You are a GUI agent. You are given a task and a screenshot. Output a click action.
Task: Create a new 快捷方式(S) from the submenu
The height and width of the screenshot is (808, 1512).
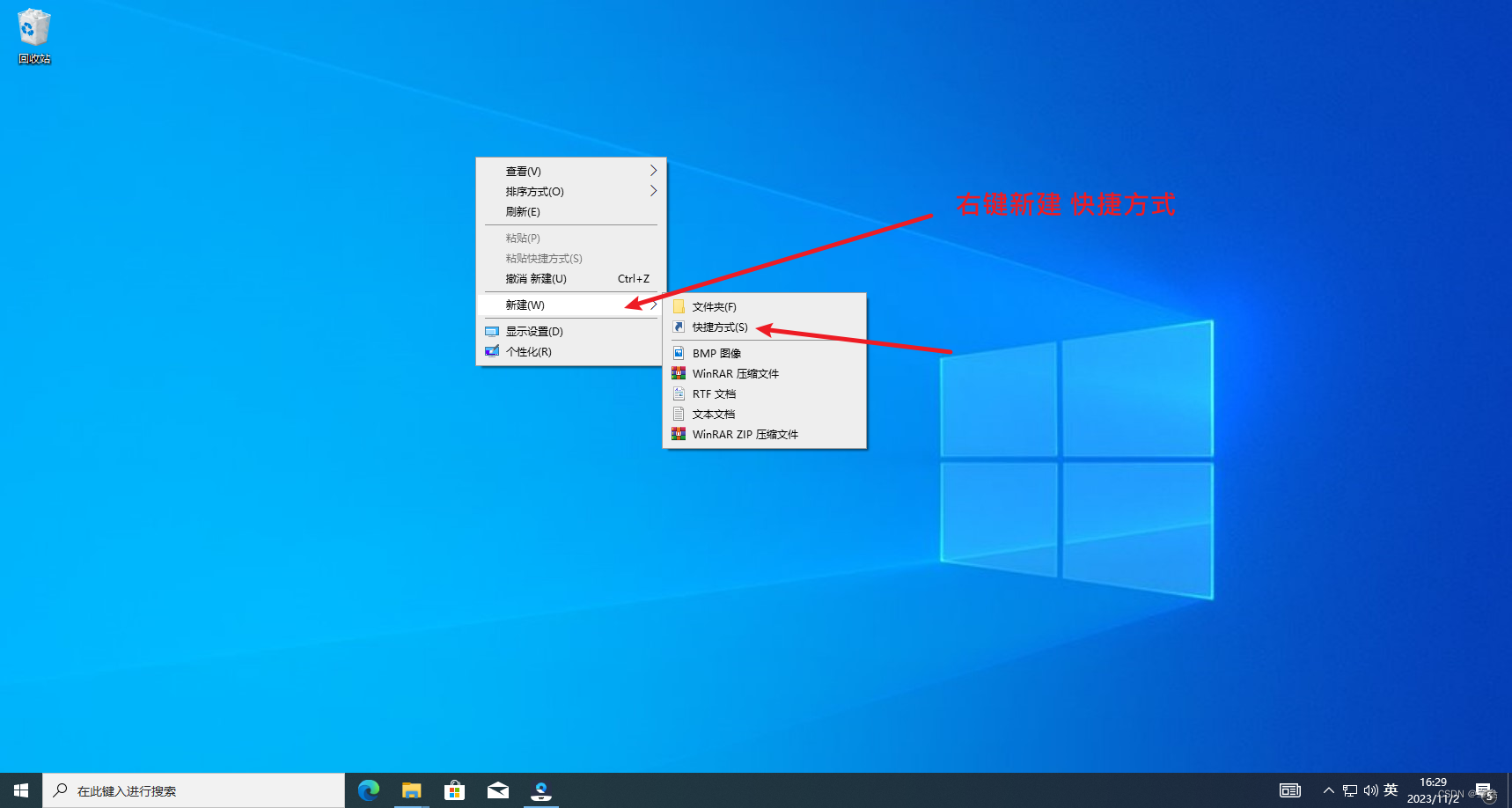(x=764, y=327)
